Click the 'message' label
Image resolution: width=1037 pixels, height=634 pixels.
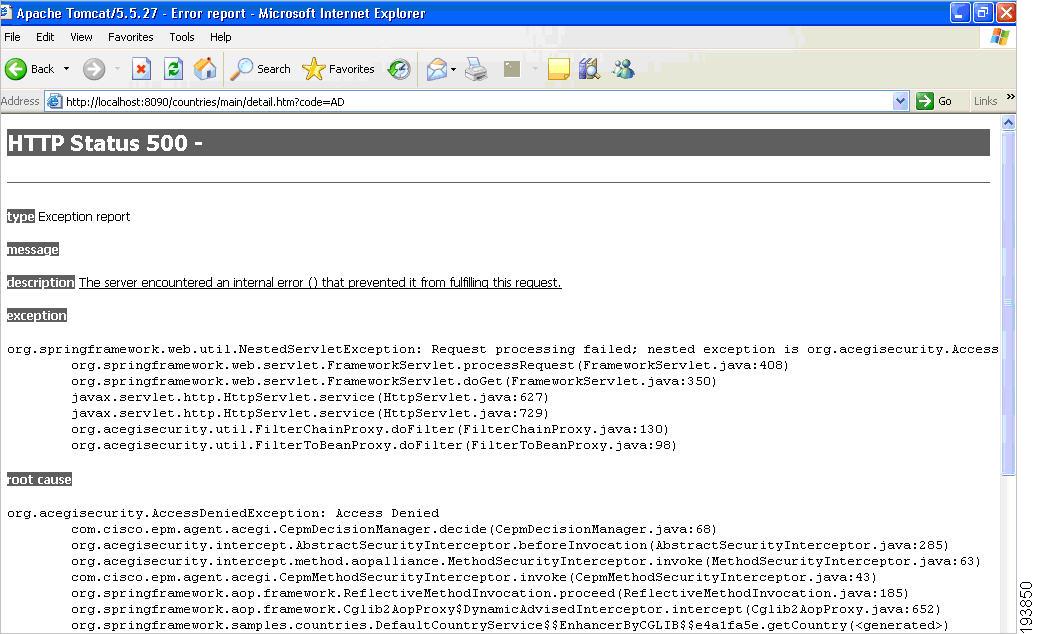click(32, 249)
